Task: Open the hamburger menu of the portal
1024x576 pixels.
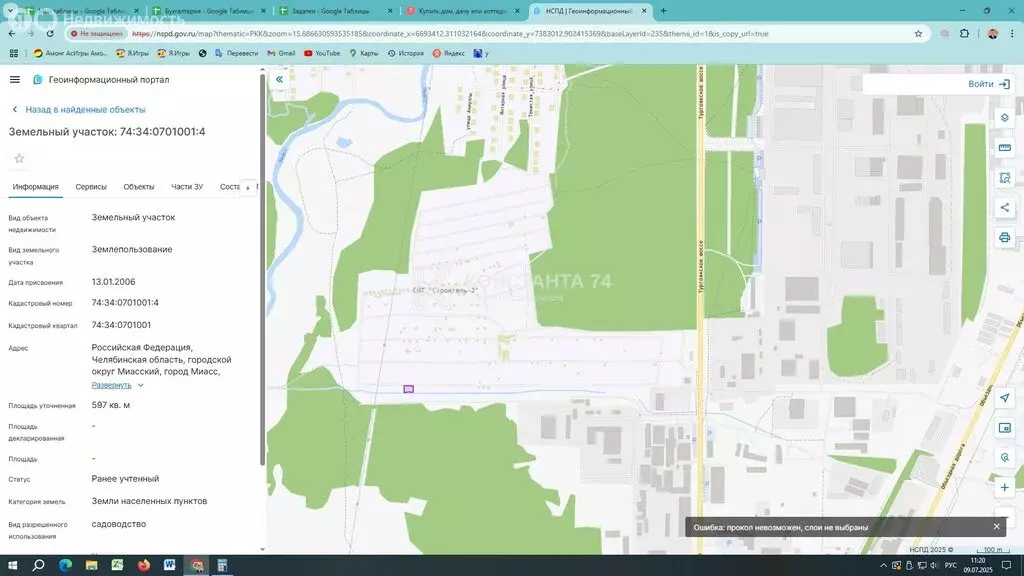Action: point(14,80)
